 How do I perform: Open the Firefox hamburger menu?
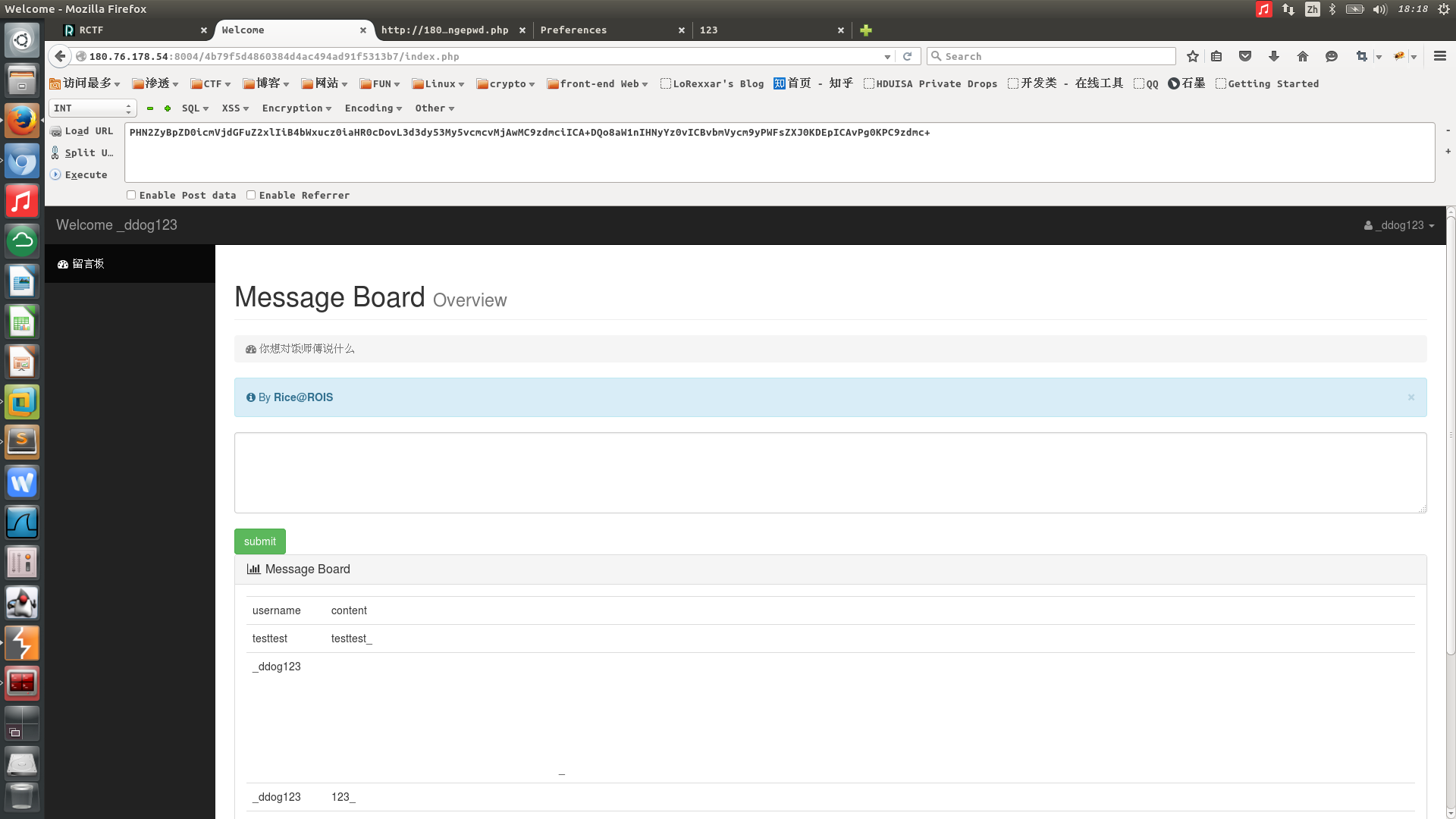point(1440,56)
